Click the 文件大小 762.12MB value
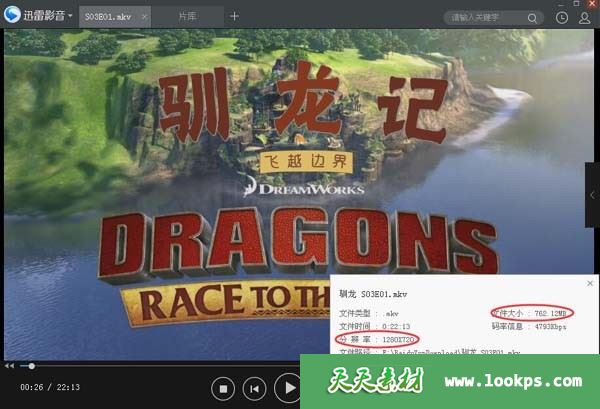Screen dimensions: 600x409 (550, 314)
